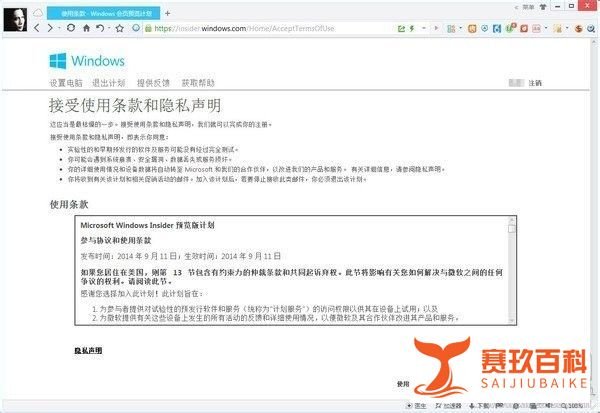Expand the dropdown beside the extensions grid icon
The image size is (600, 413).
[461, 28]
